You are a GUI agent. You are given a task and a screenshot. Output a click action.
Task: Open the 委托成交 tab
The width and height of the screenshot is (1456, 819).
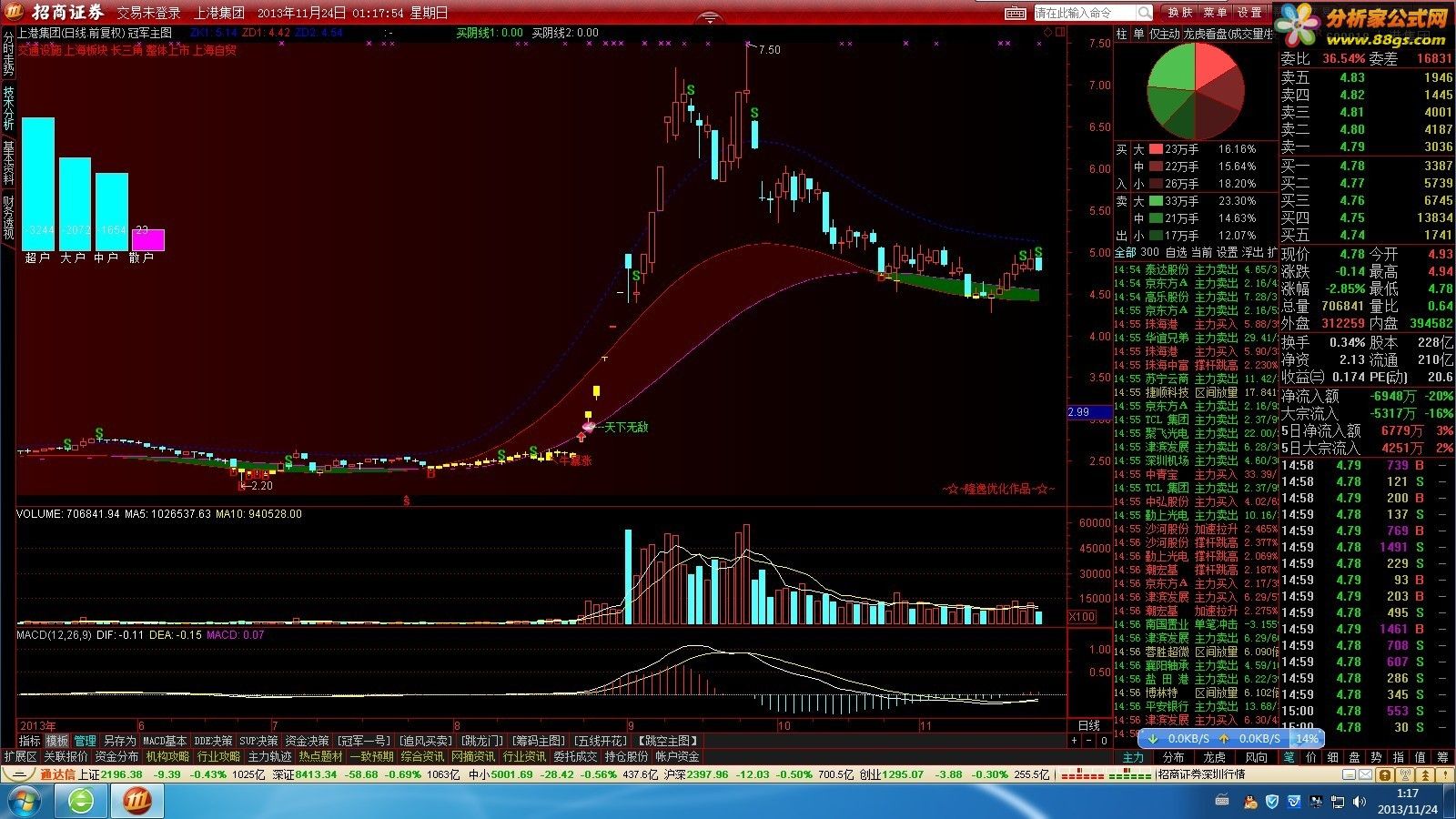[x=575, y=757]
